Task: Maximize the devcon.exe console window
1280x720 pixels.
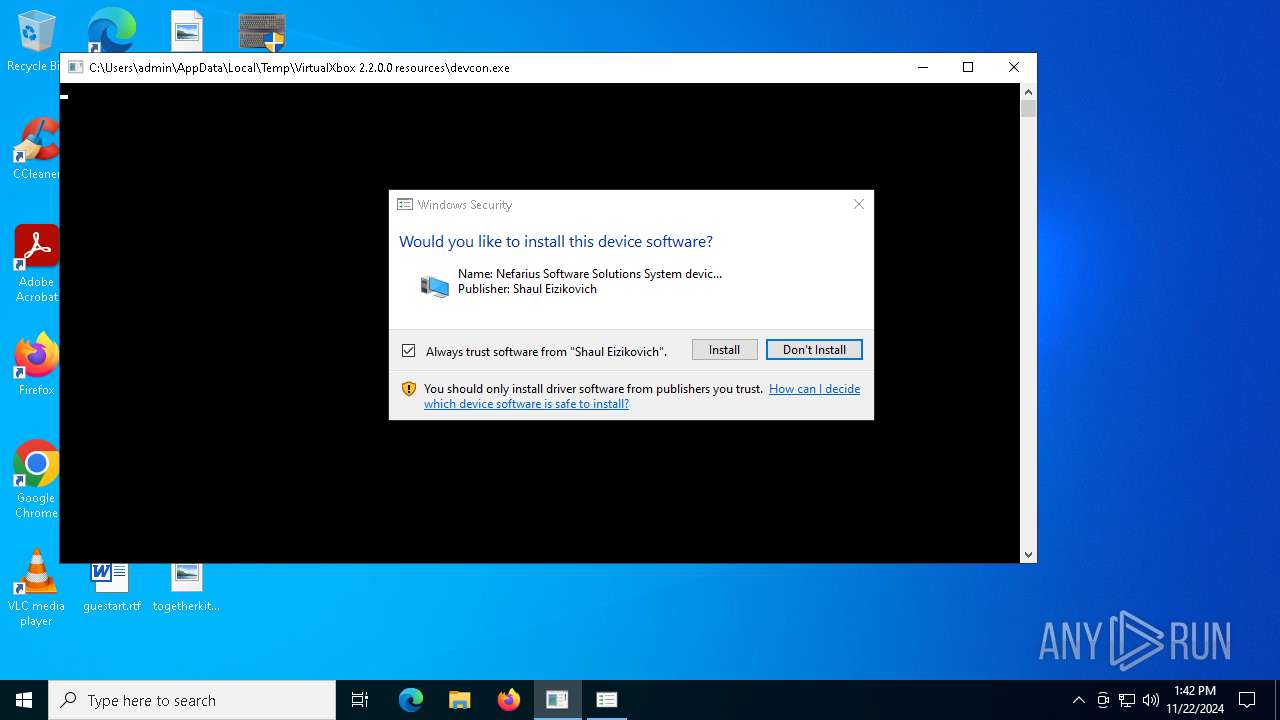Action: click(x=968, y=67)
